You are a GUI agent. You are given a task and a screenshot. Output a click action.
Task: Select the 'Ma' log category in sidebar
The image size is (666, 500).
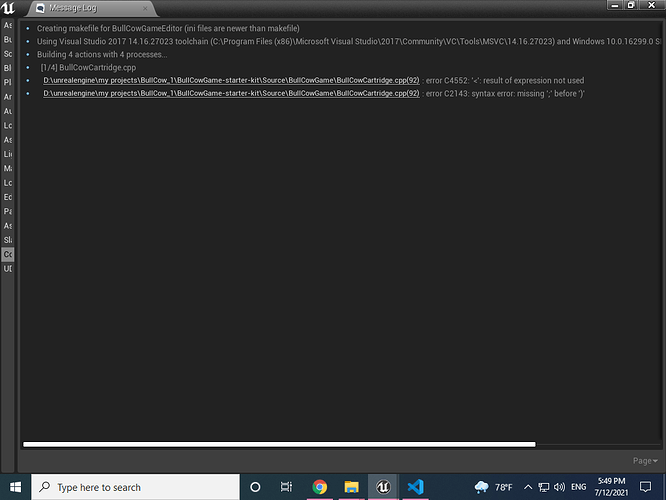[8, 168]
